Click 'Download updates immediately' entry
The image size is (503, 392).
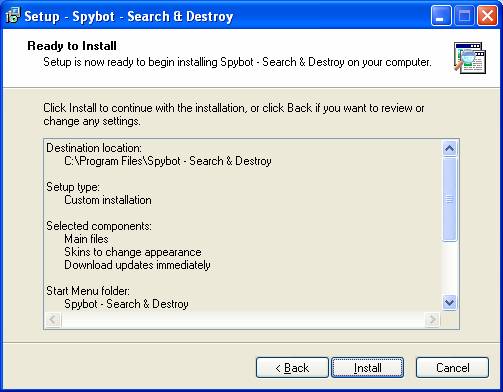coord(137,265)
